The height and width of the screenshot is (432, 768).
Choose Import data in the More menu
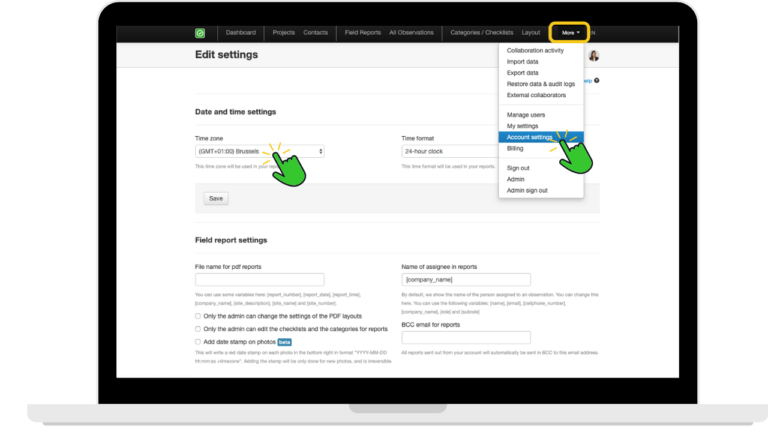pos(522,62)
